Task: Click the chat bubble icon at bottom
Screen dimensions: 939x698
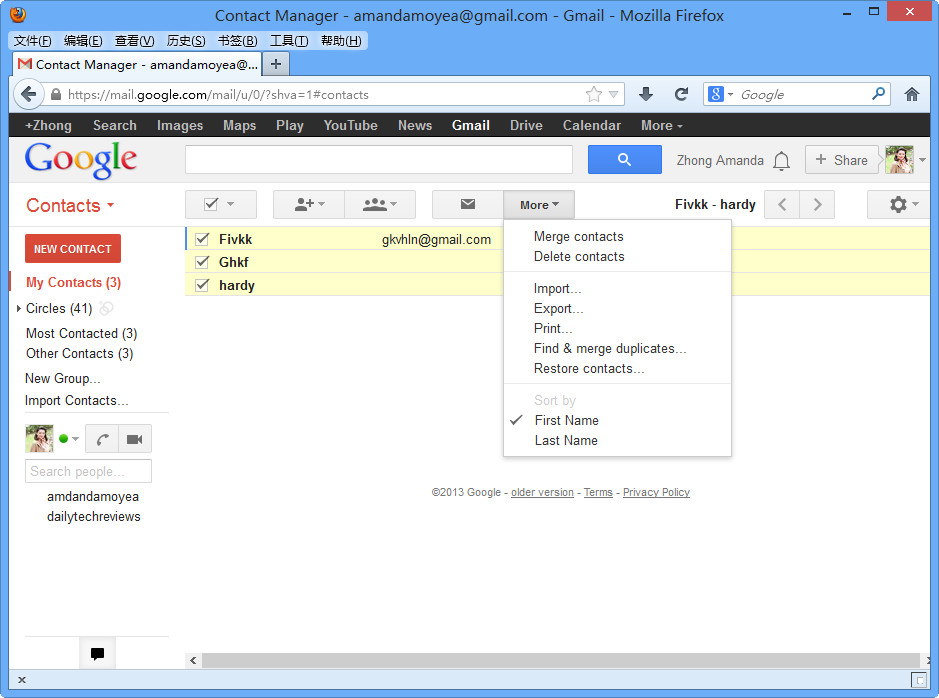Action: pos(97,653)
